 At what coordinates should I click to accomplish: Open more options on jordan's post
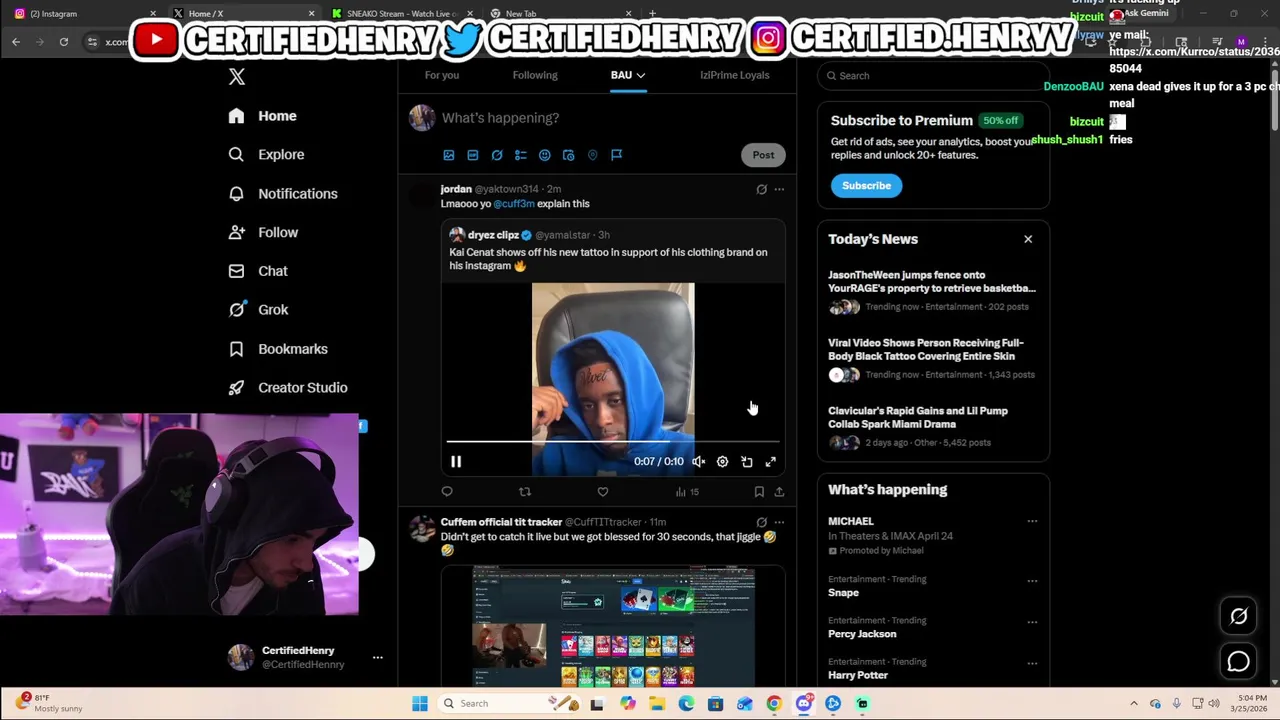coord(779,189)
